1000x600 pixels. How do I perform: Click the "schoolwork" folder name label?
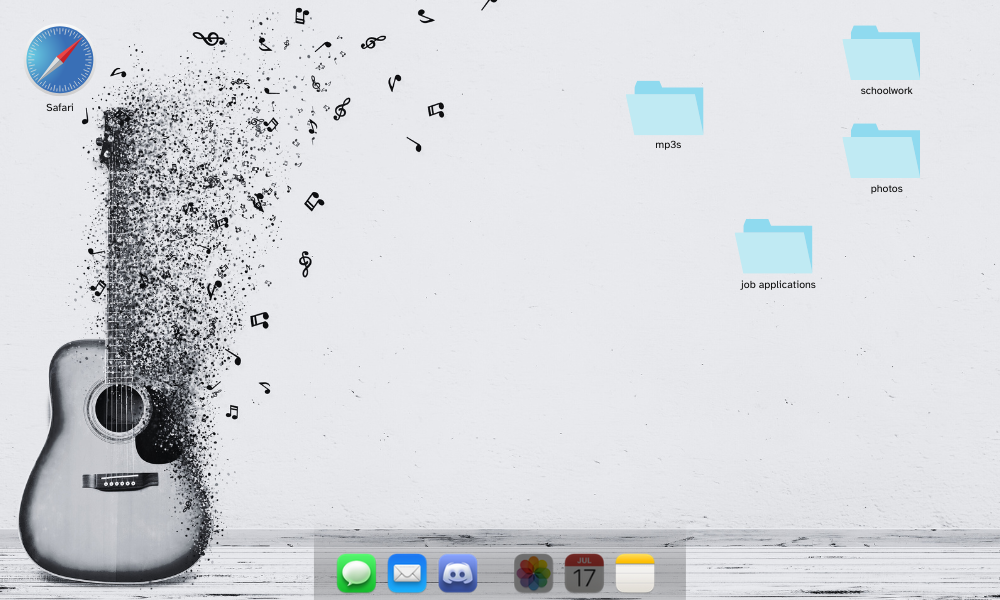coord(886,91)
